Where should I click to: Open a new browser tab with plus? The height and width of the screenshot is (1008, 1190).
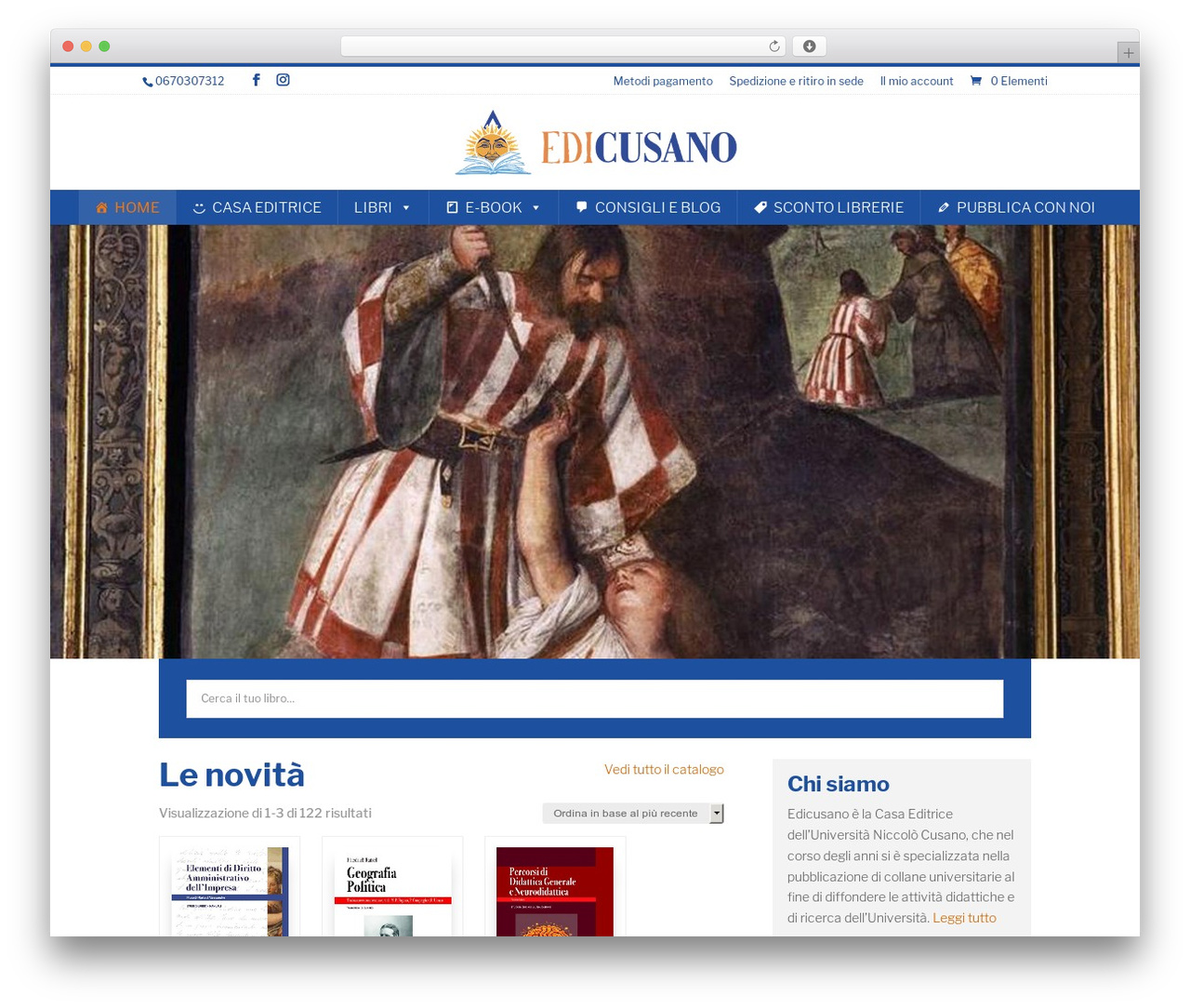1129,53
